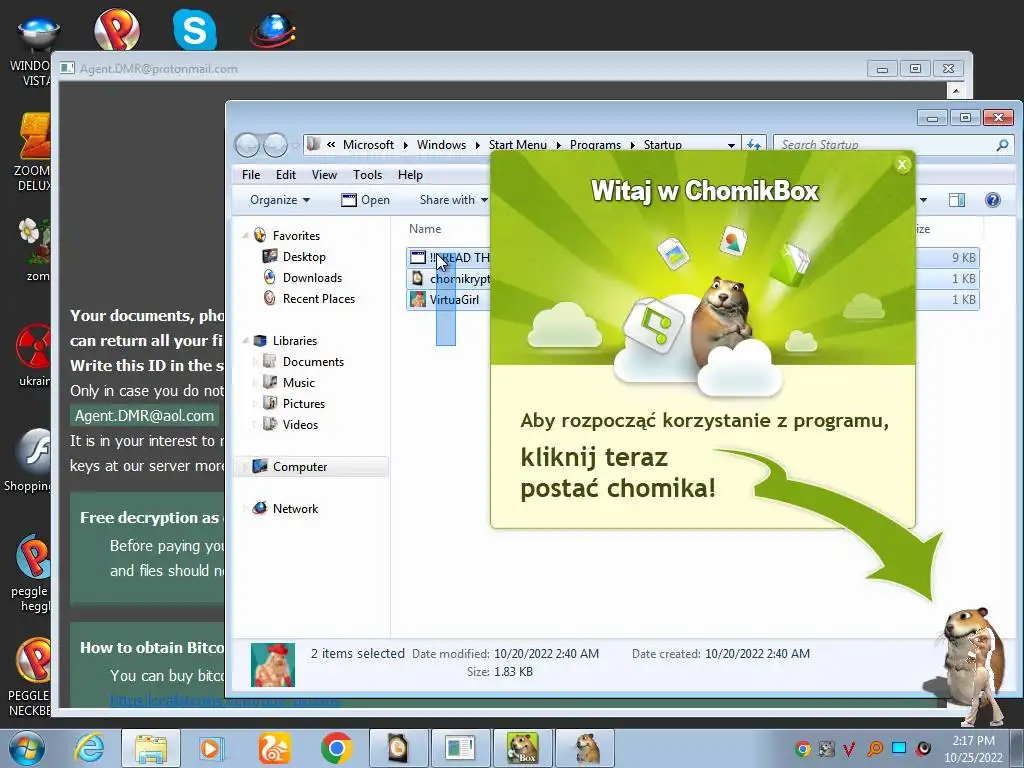The width and height of the screenshot is (1024, 768).
Task: Open the Peggle desktop shortcut at top
Action: (x=116, y=29)
